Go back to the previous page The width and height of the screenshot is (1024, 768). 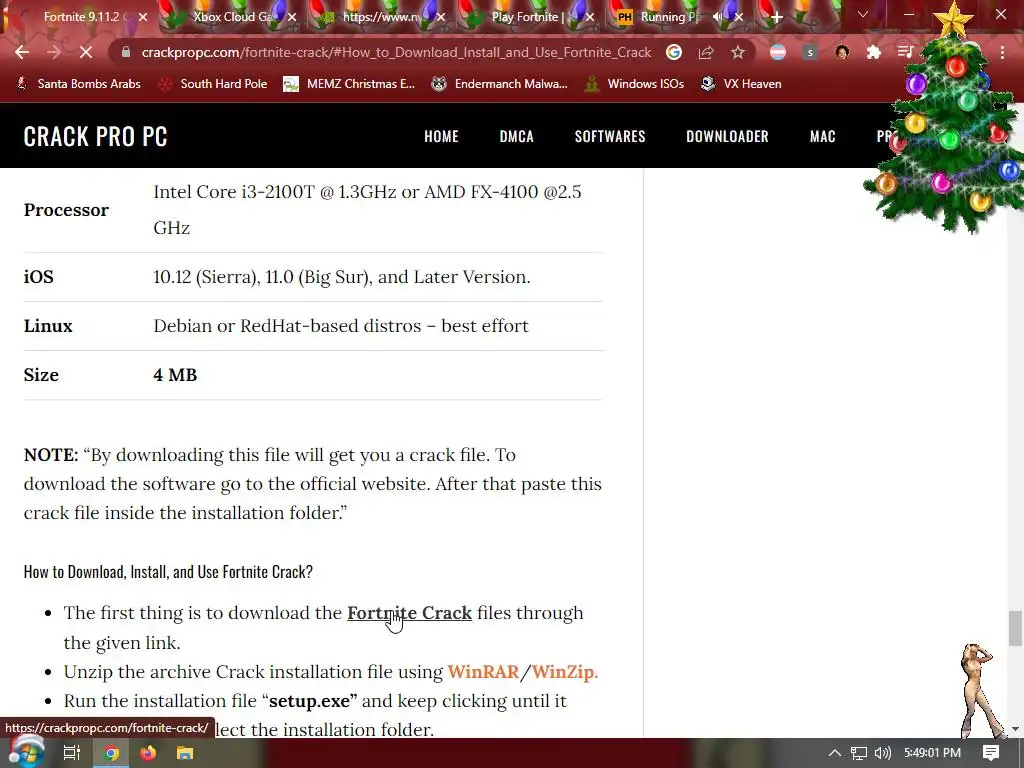pos(22,52)
